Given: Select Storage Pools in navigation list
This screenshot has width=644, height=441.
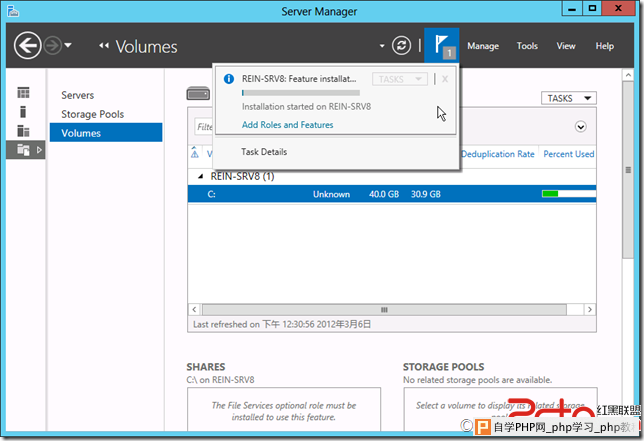Looking at the screenshot, I should tap(92, 114).
